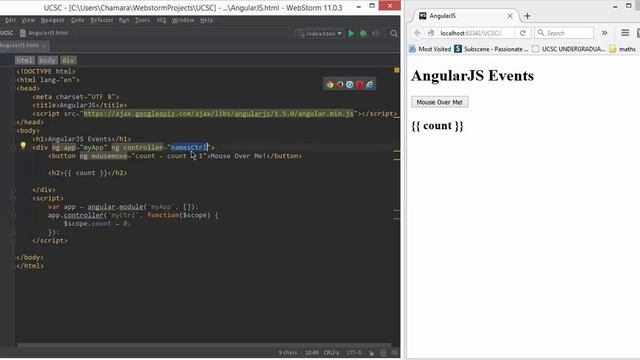The image size is (640, 360).
Task: Click the {{ count }} heading in the browser
Action: pyautogui.click(x=438, y=126)
